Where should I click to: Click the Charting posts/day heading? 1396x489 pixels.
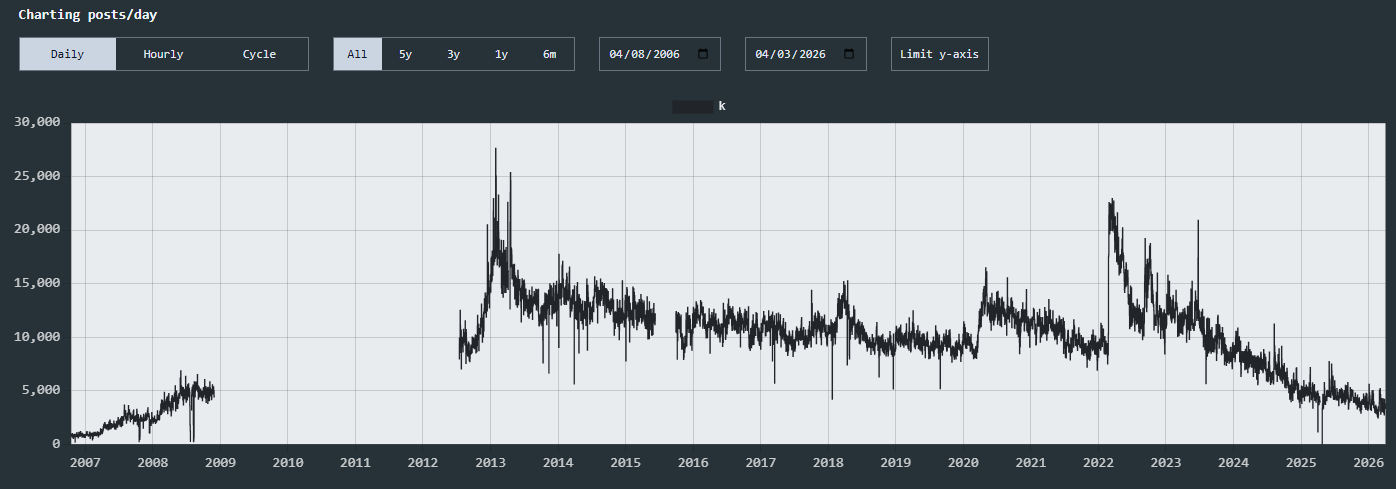(x=88, y=15)
